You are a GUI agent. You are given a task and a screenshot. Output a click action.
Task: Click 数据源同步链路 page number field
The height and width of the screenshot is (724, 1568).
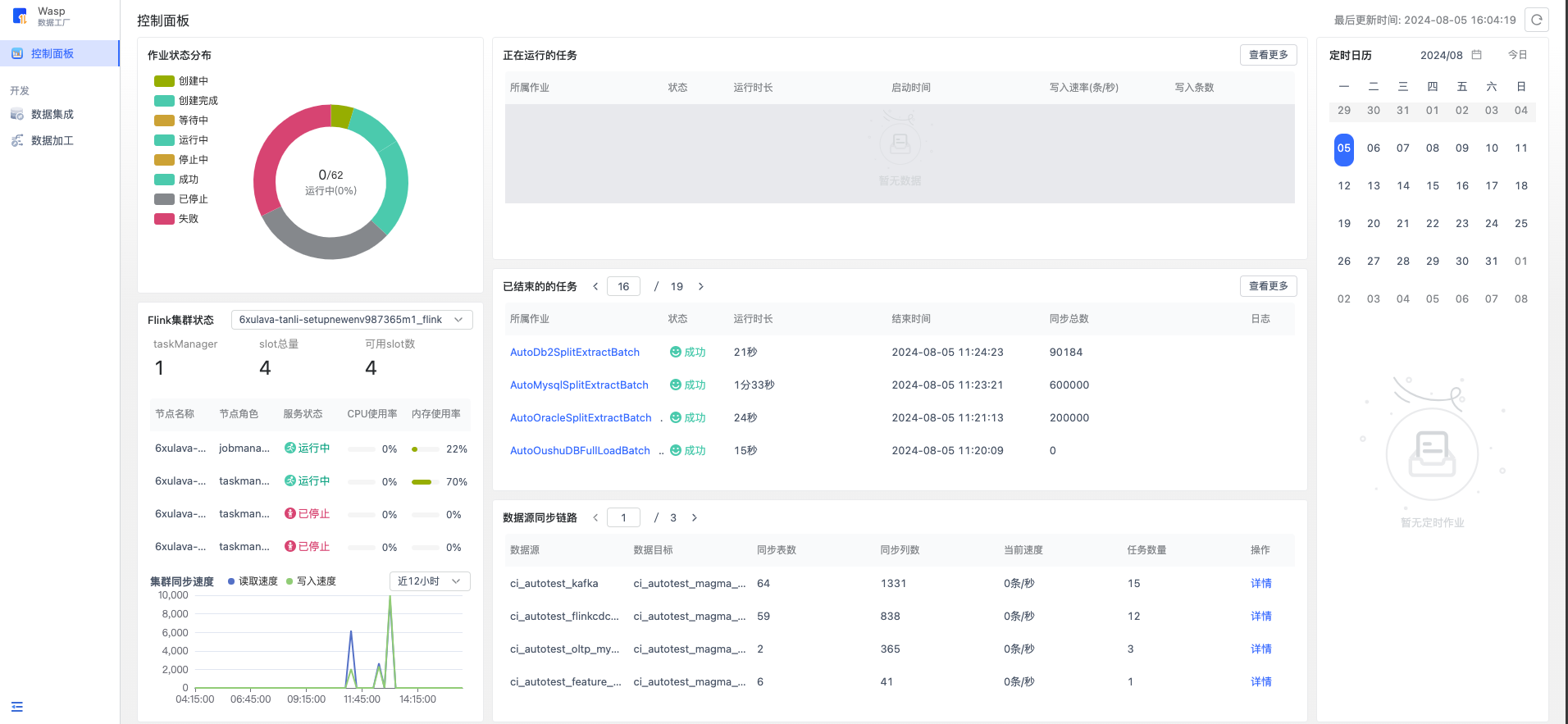coord(623,517)
